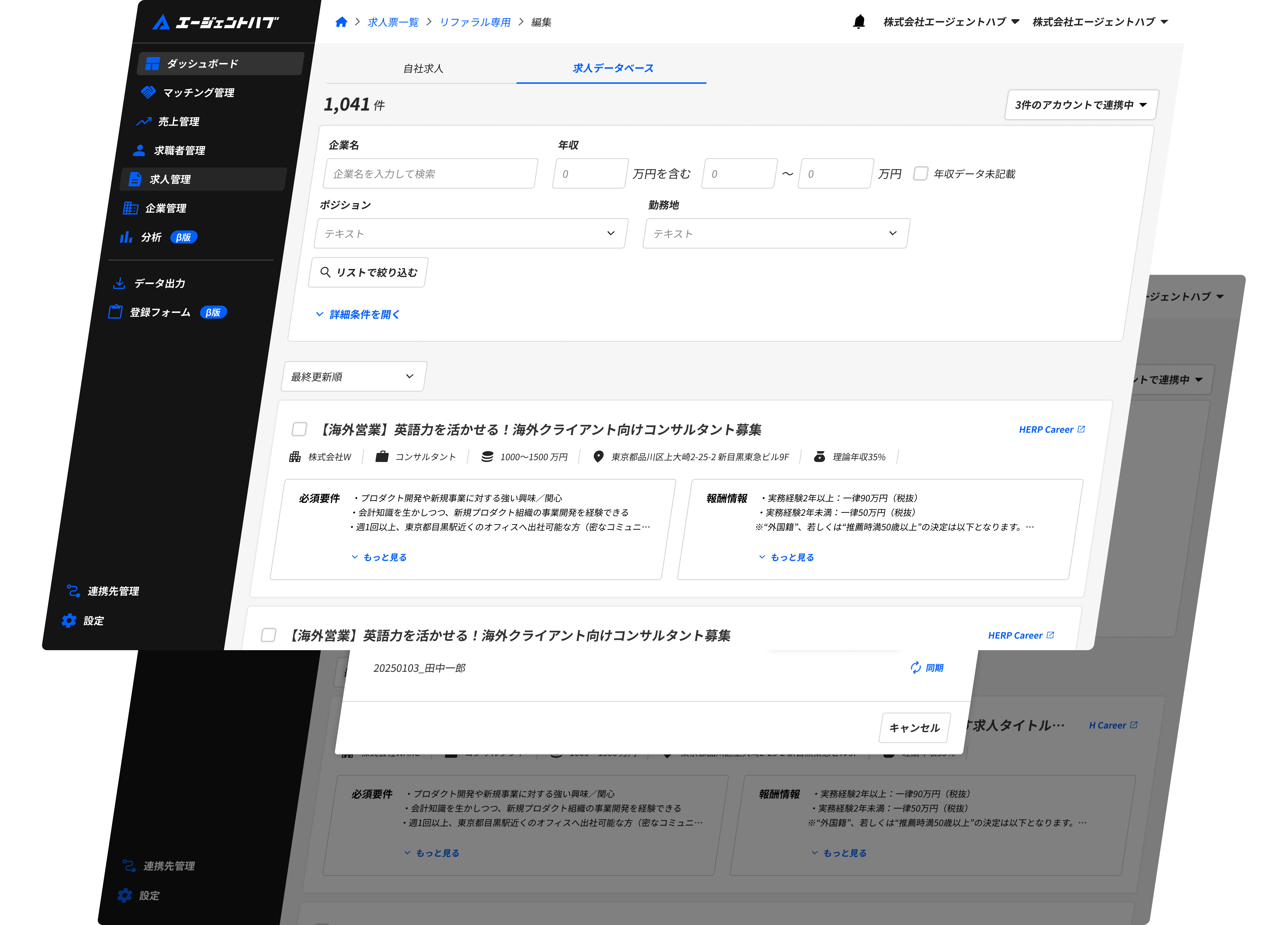Click データ出力 download icon
Screen dimensions: 1288x925
tap(119, 283)
